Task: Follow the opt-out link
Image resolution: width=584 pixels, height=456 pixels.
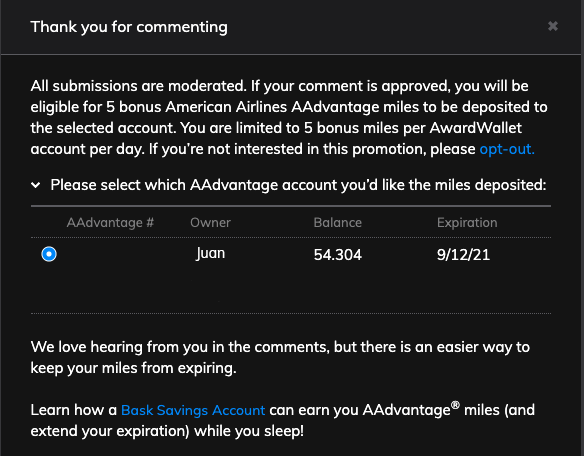Action: (507, 149)
